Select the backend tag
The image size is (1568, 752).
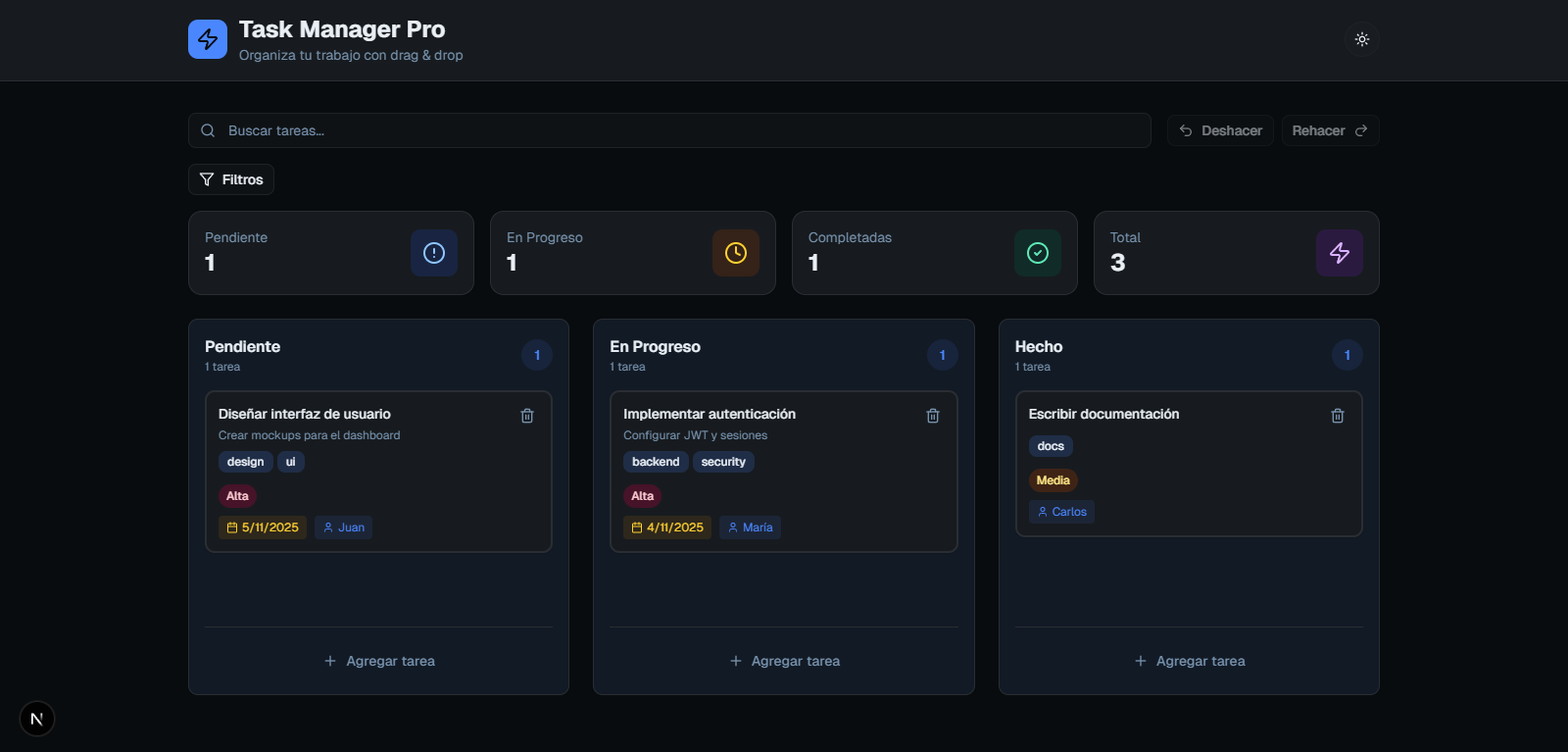pos(656,462)
